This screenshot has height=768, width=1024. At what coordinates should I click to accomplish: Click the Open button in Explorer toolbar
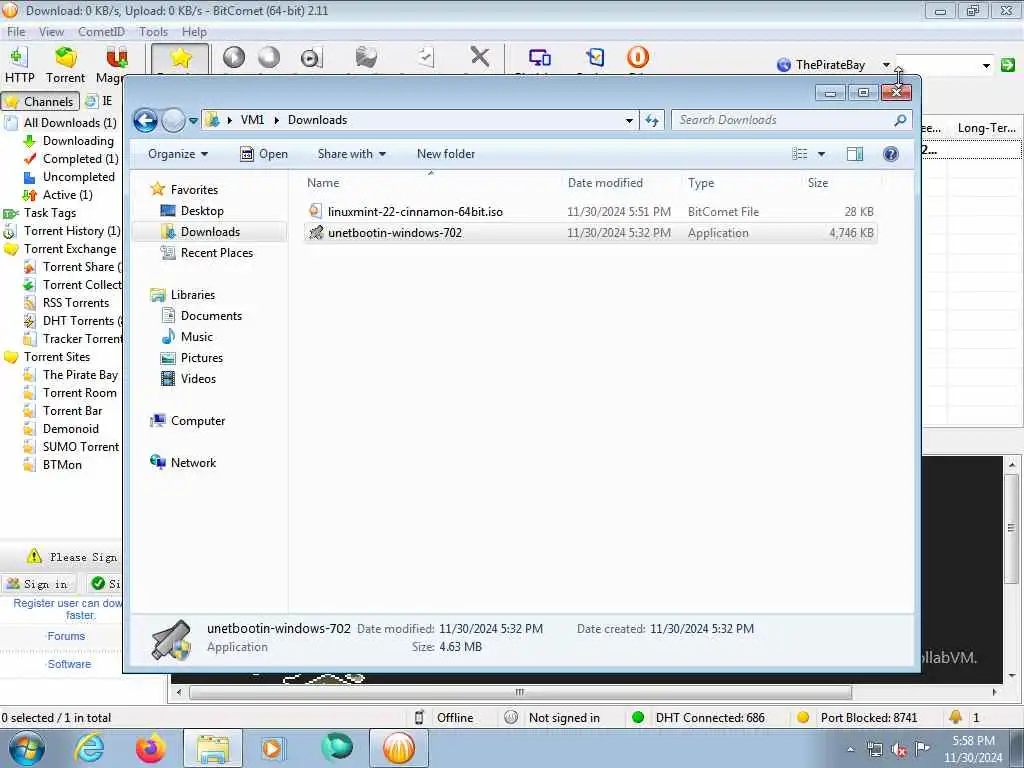[x=264, y=154]
